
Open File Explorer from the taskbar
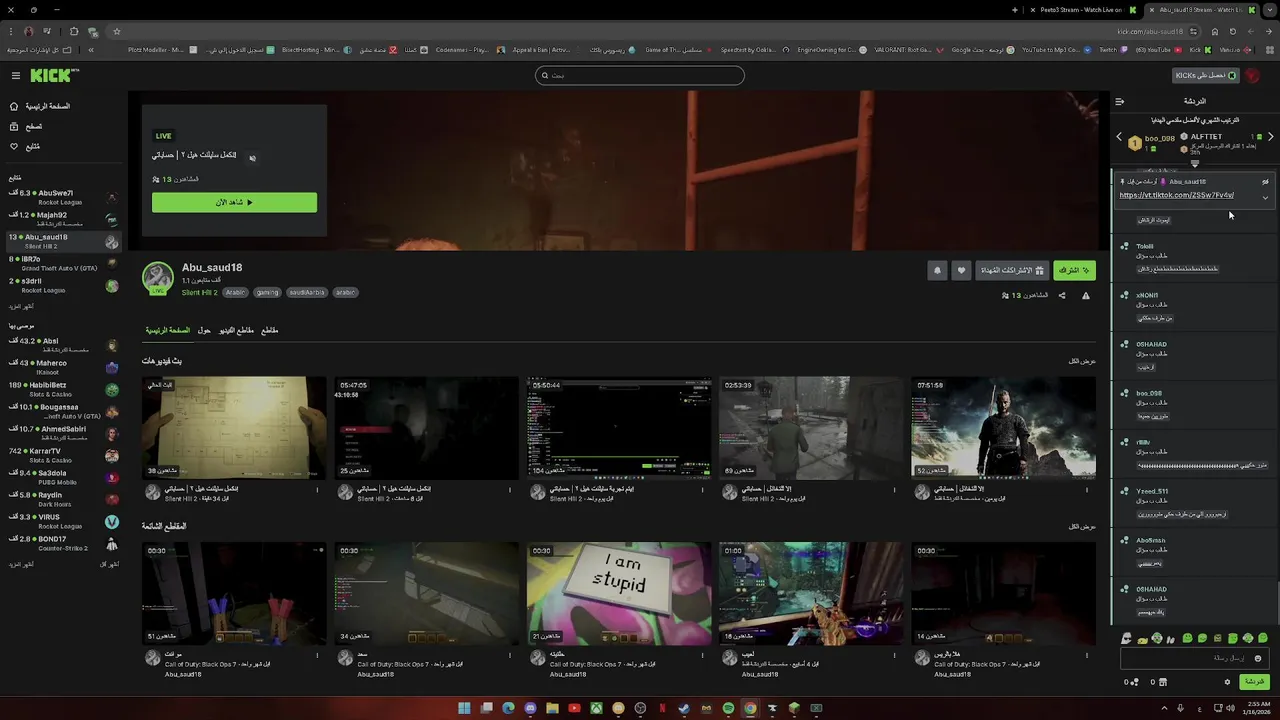coord(552,708)
